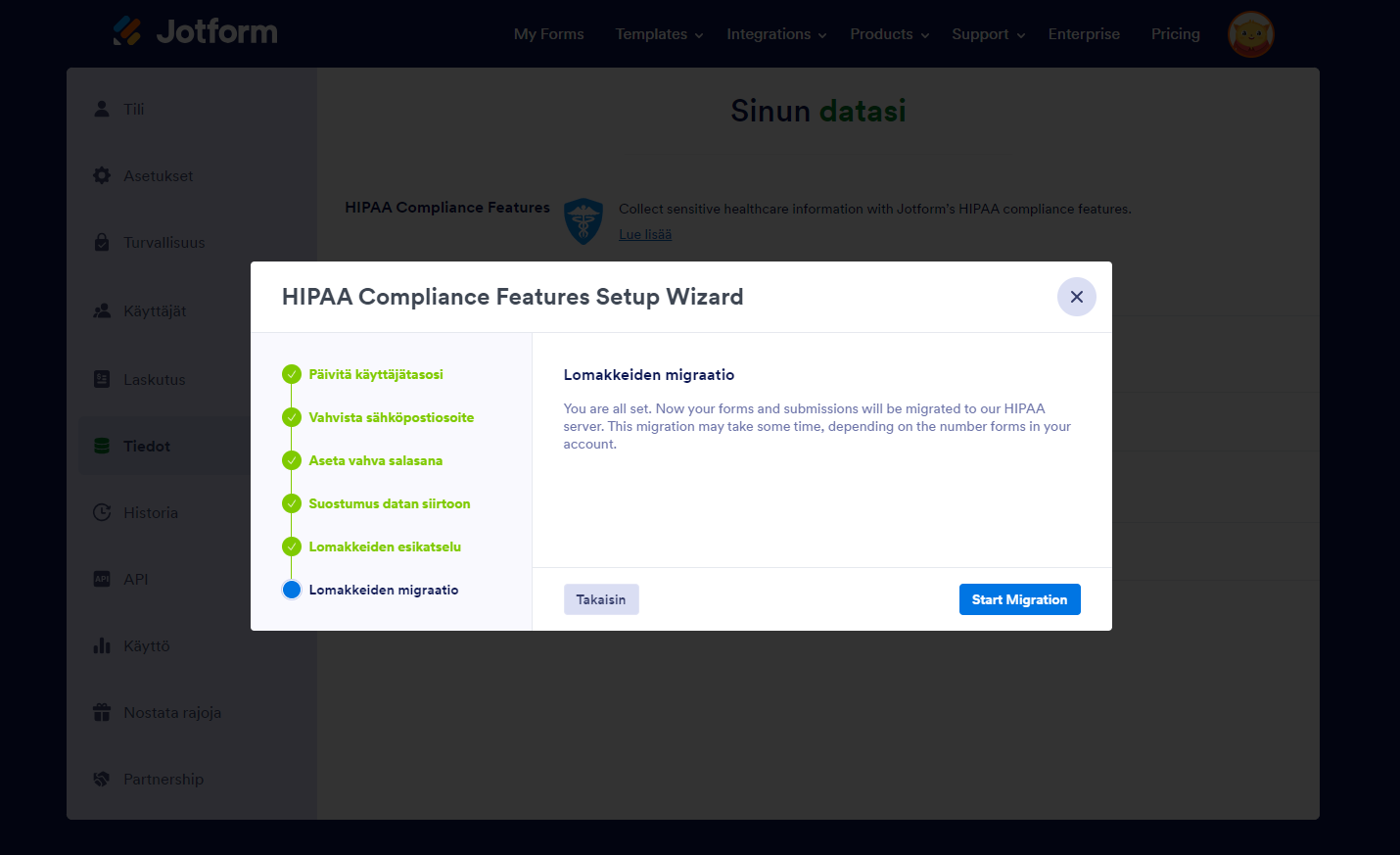This screenshot has width=1400, height=855.
Task: Select the Lomakkeiden esikatselu wizard step
Action: pyautogui.click(x=385, y=546)
